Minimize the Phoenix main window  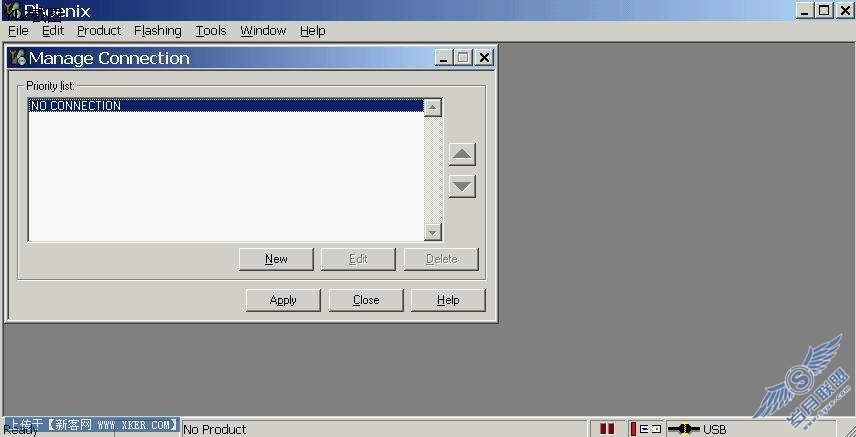tap(805, 10)
